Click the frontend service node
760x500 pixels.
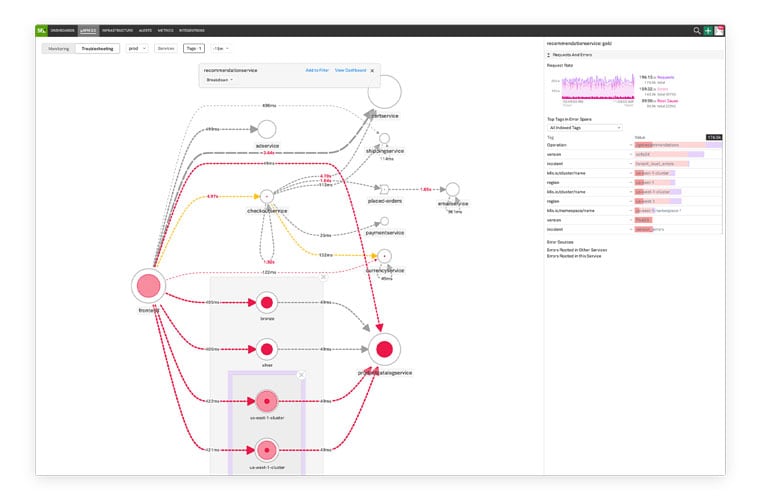147,285
